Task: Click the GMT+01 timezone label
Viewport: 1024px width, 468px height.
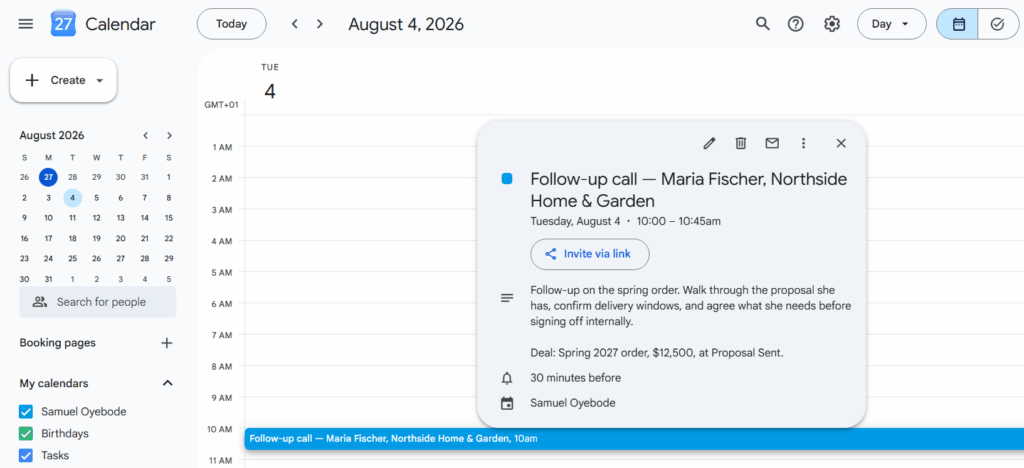Action: (221, 105)
